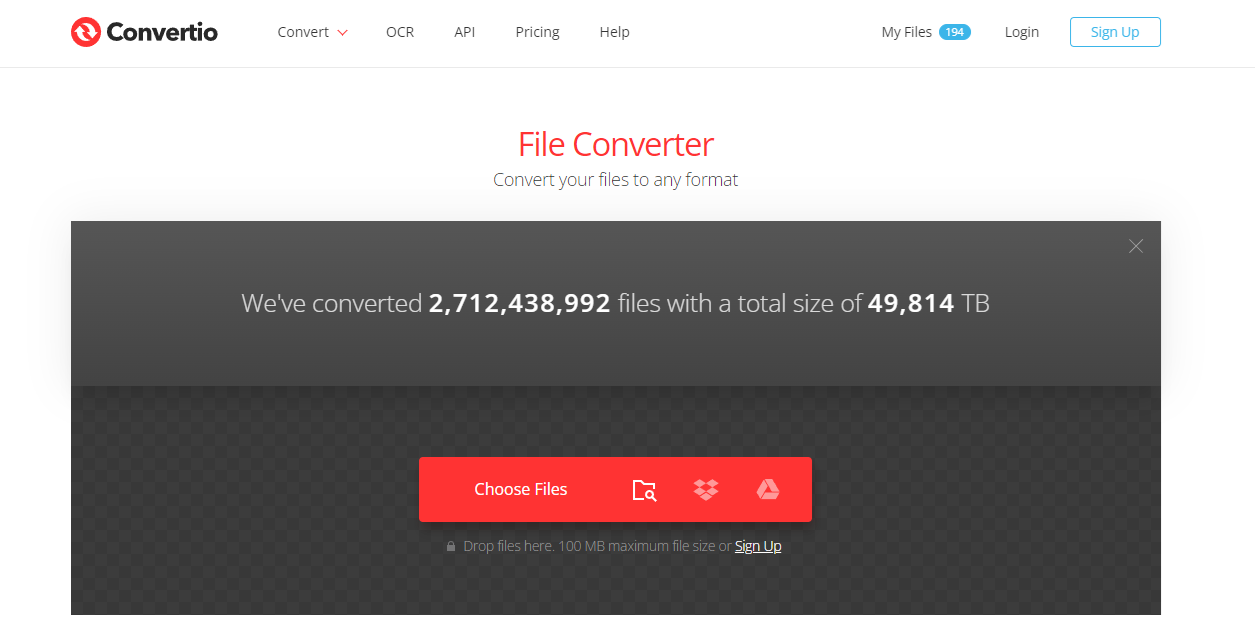The width and height of the screenshot is (1255, 626).
Task: Expand the Convert dropdown menu
Action: pos(313,32)
